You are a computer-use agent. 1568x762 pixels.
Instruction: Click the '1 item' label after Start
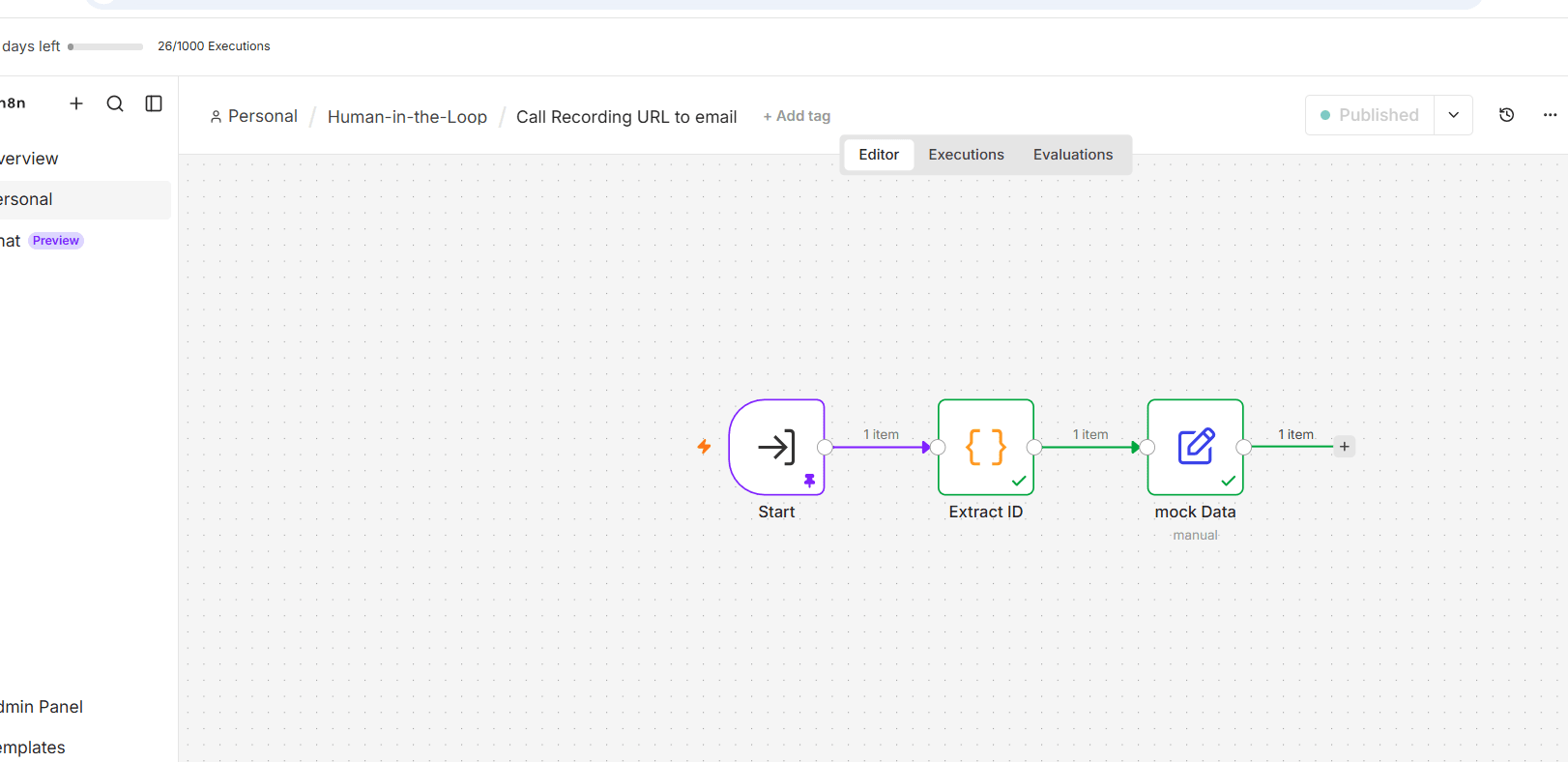pyautogui.click(x=881, y=434)
